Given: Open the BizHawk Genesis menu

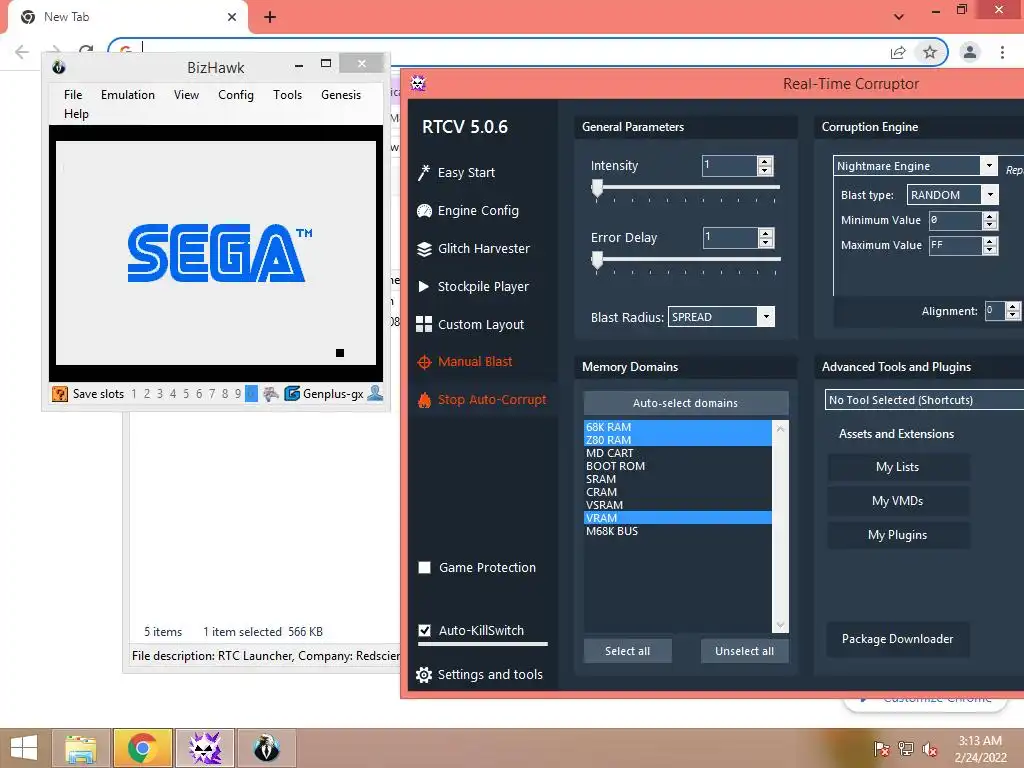Looking at the screenshot, I should coord(341,95).
